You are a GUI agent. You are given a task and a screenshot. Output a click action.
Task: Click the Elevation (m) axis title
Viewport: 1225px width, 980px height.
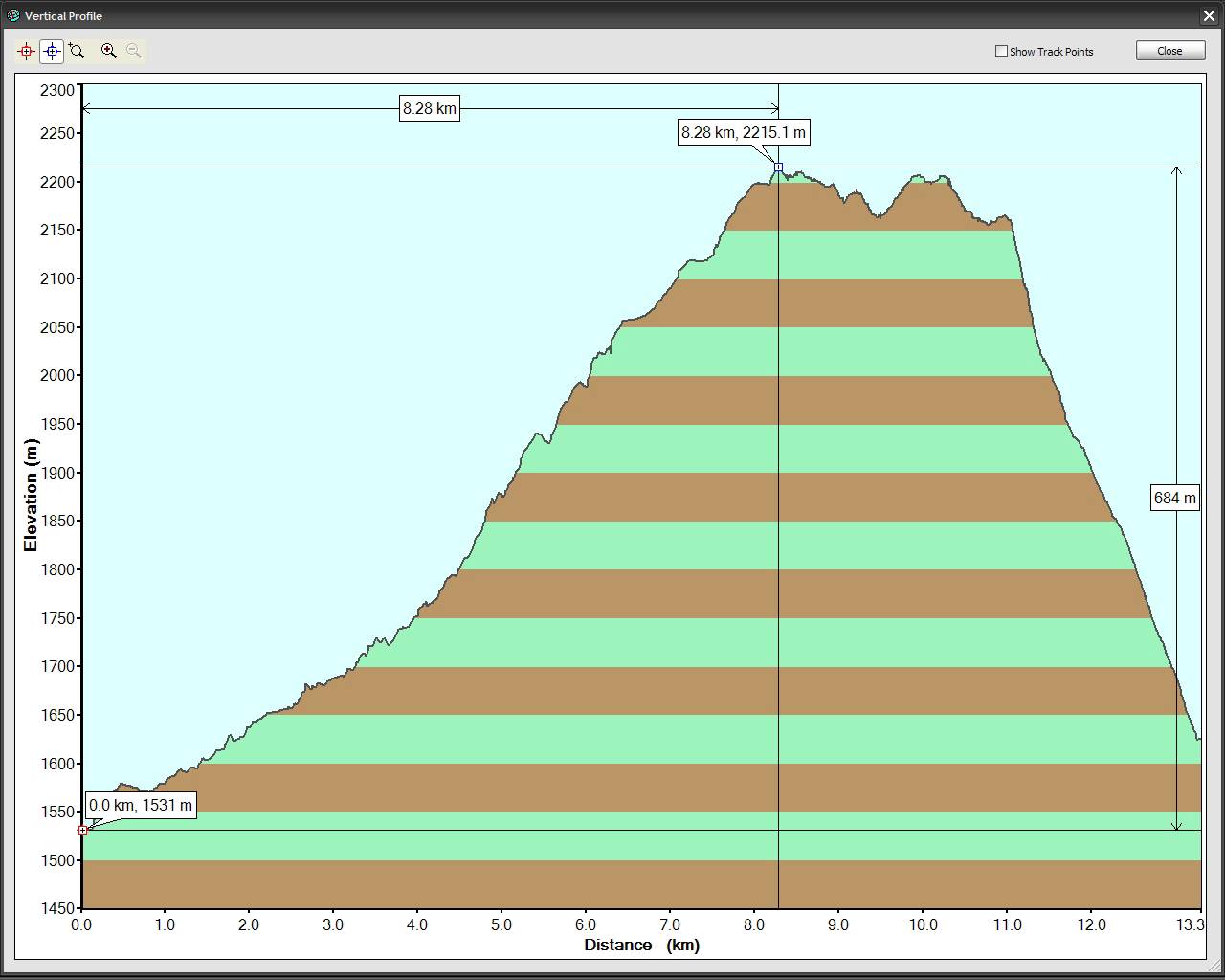[x=31, y=496]
